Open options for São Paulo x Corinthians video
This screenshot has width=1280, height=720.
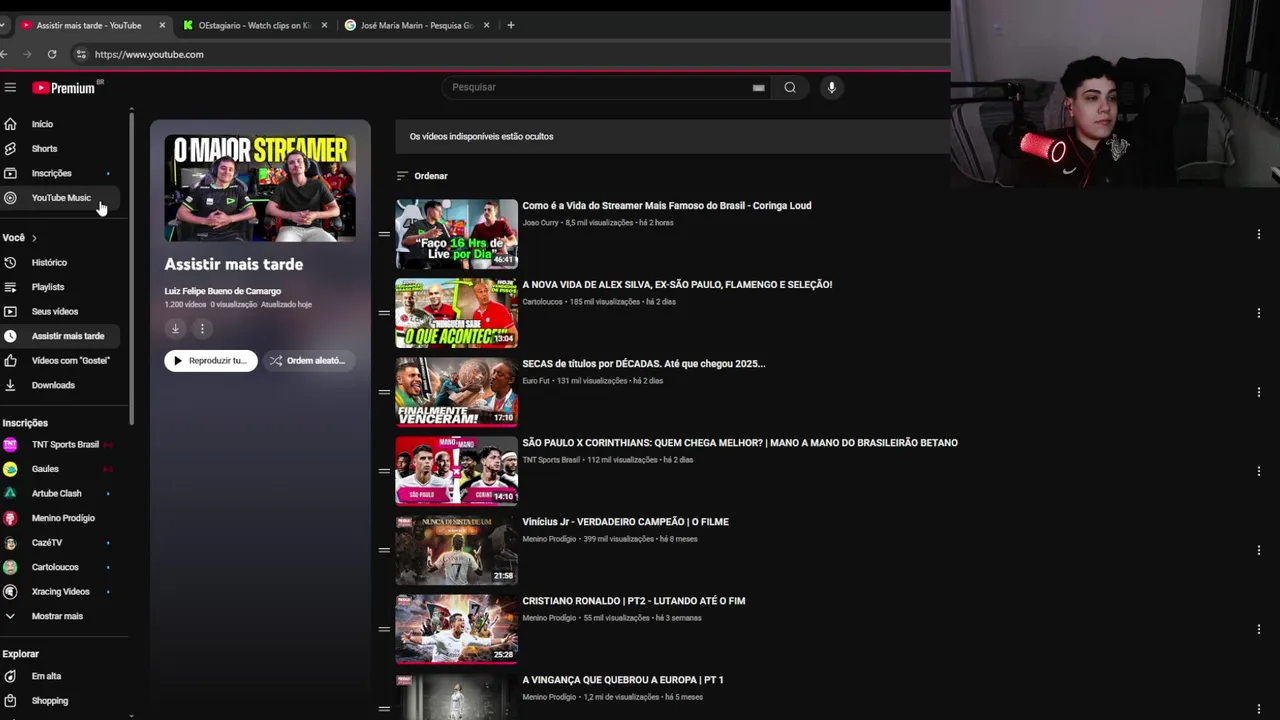[x=1258, y=471]
